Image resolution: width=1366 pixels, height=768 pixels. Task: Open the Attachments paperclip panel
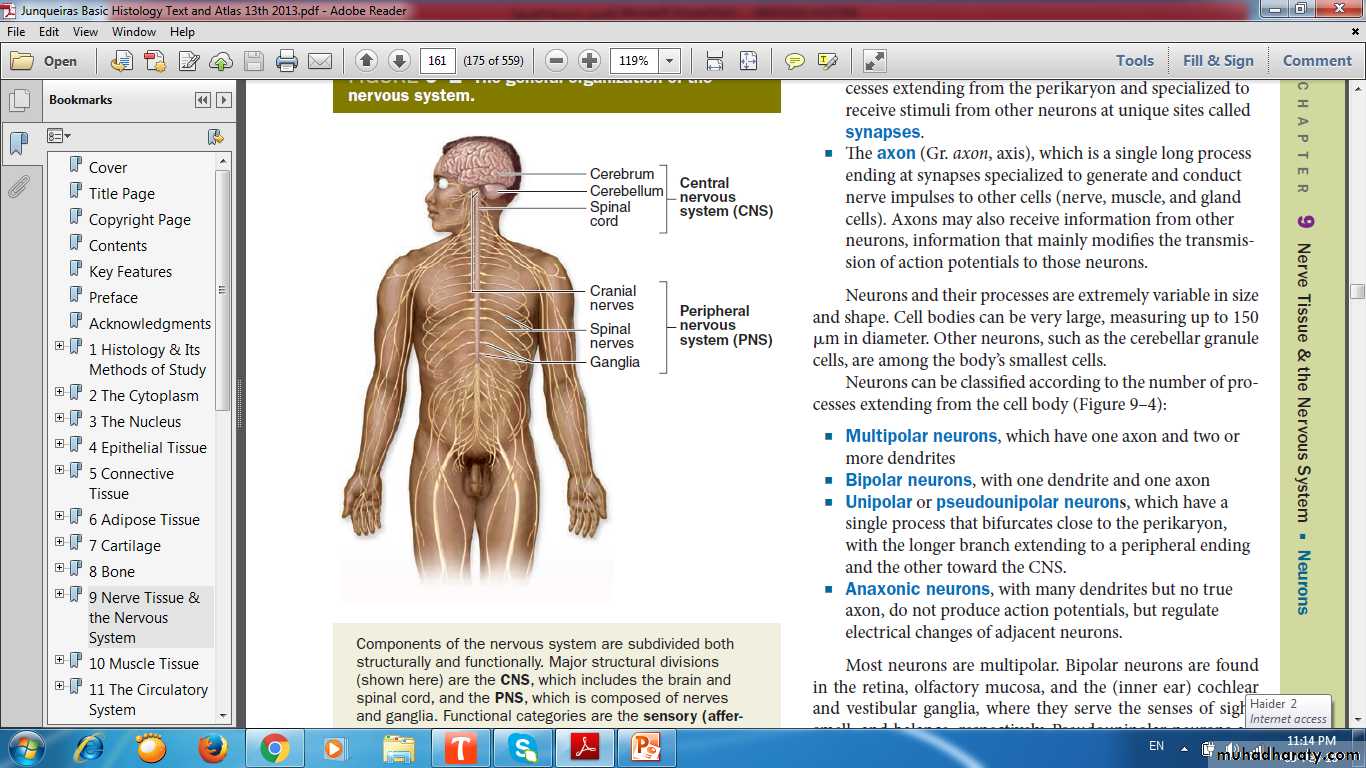point(18,186)
